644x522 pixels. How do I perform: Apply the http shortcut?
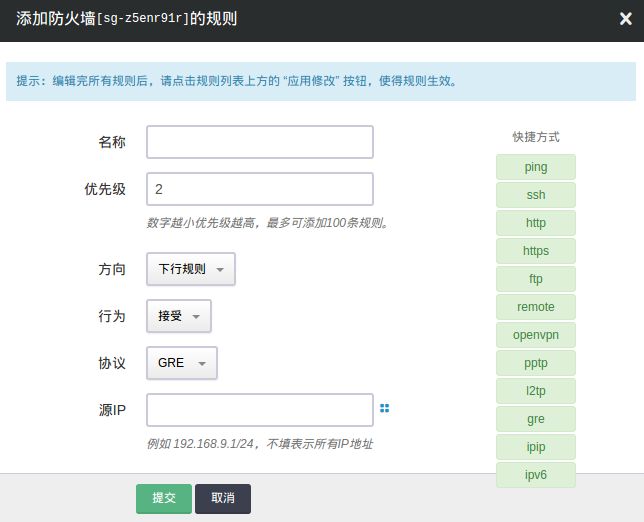tap(536, 223)
